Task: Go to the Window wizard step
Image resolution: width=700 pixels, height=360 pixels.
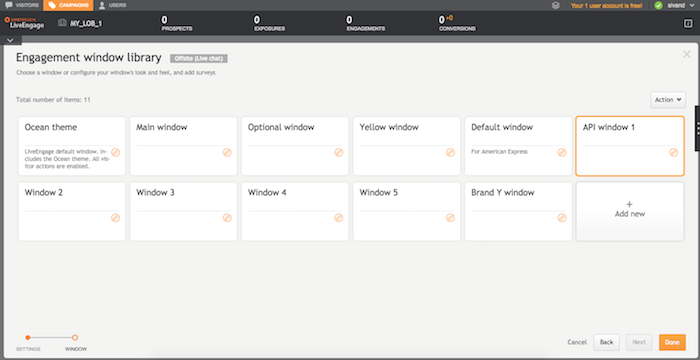Action: pyautogui.click(x=75, y=338)
